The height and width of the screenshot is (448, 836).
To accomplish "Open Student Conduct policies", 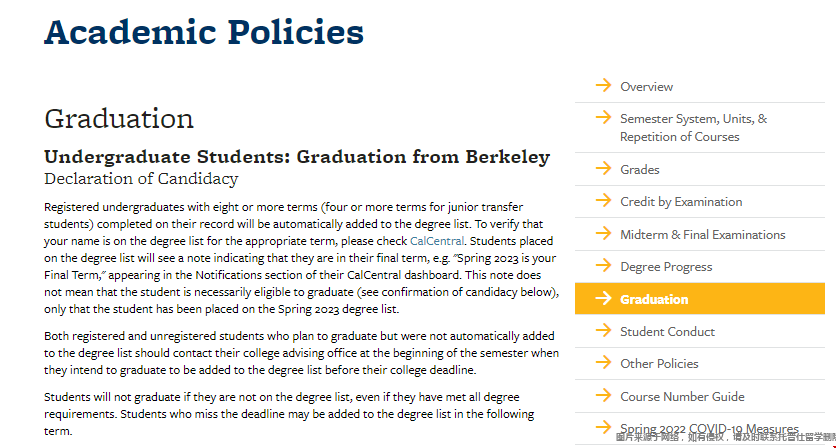I will coord(668,332).
